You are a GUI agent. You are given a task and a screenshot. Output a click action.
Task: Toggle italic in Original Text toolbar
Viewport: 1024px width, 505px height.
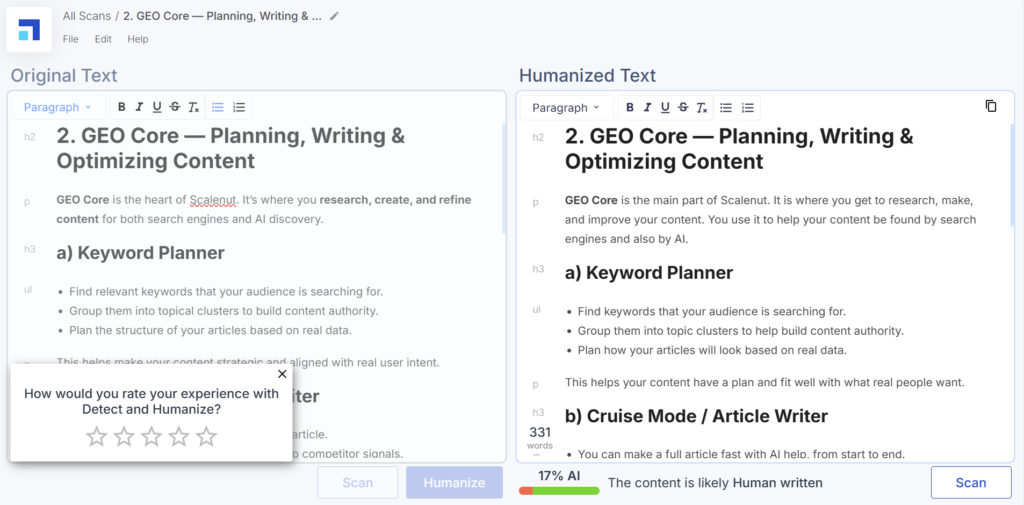click(x=140, y=107)
